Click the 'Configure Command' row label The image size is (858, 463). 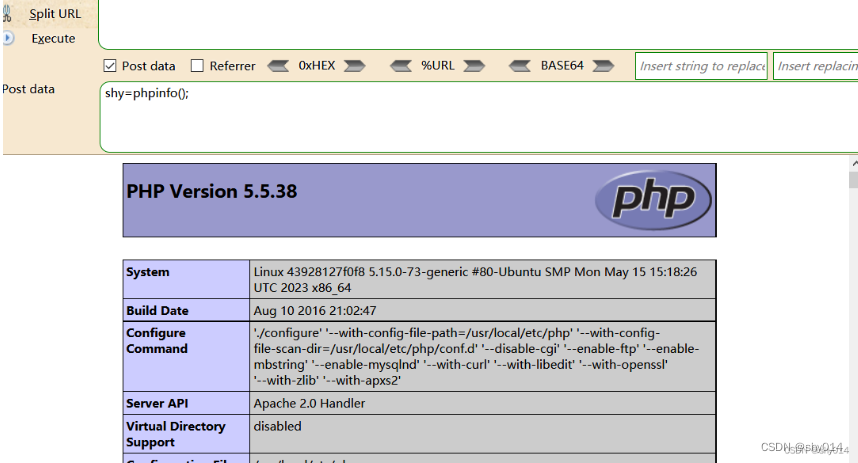(x=157, y=341)
